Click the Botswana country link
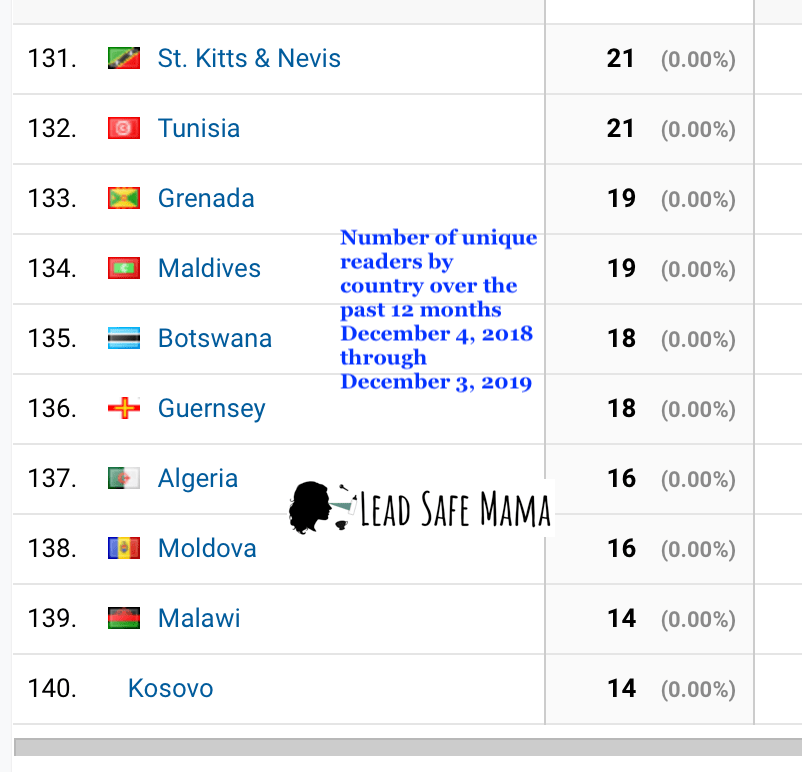Image resolution: width=802 pixels, height=772 pixels. (x=215, y=339)
